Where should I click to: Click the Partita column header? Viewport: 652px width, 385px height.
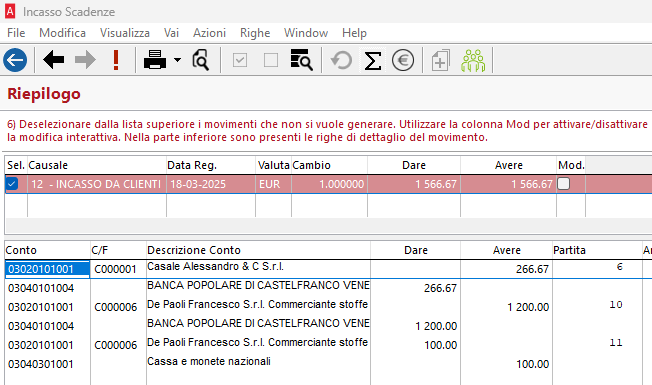click(x=597, y=250)
